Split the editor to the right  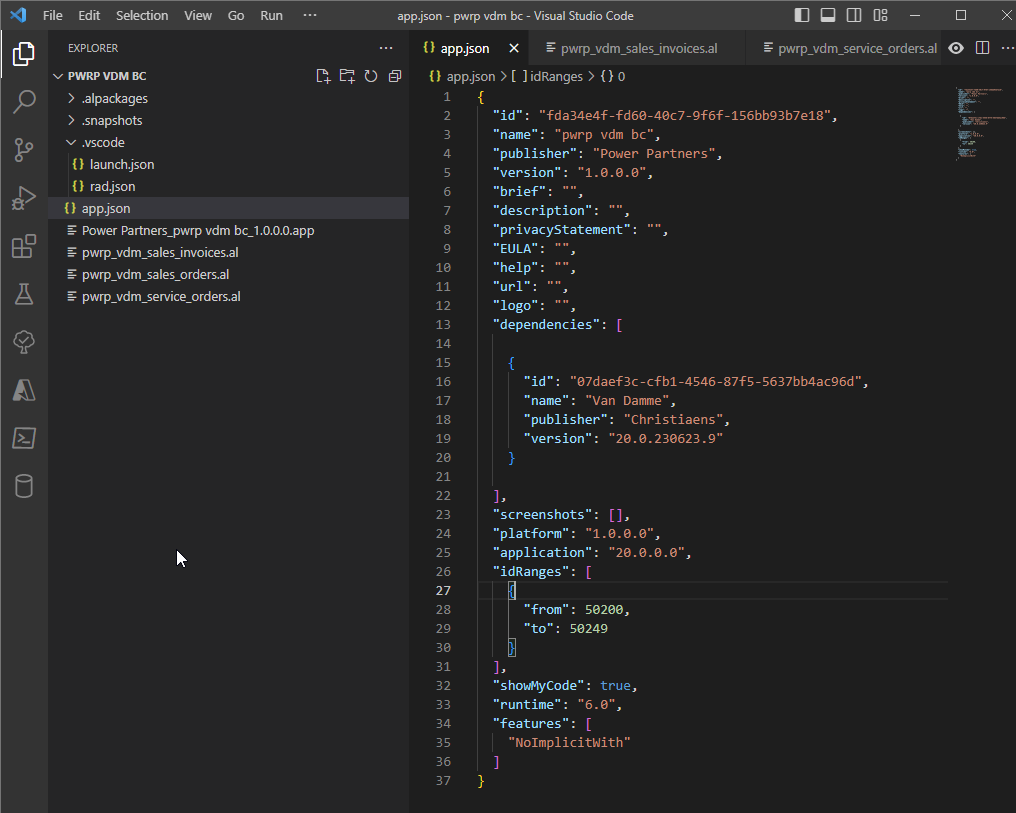coord(982,48)
